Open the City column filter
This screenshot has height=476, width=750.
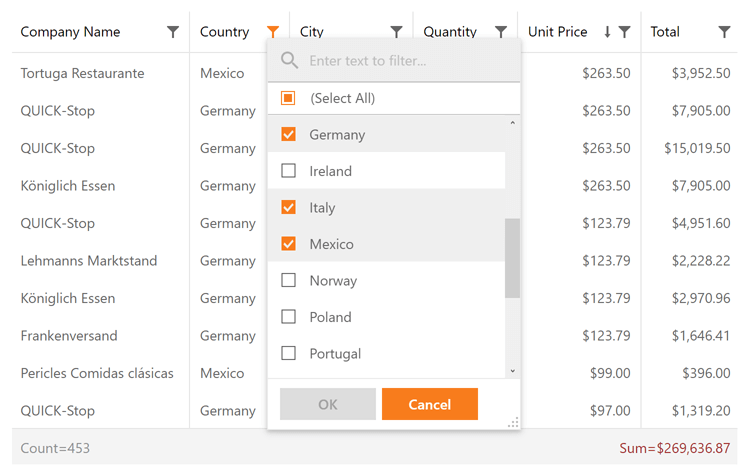[x=396, y=32]
